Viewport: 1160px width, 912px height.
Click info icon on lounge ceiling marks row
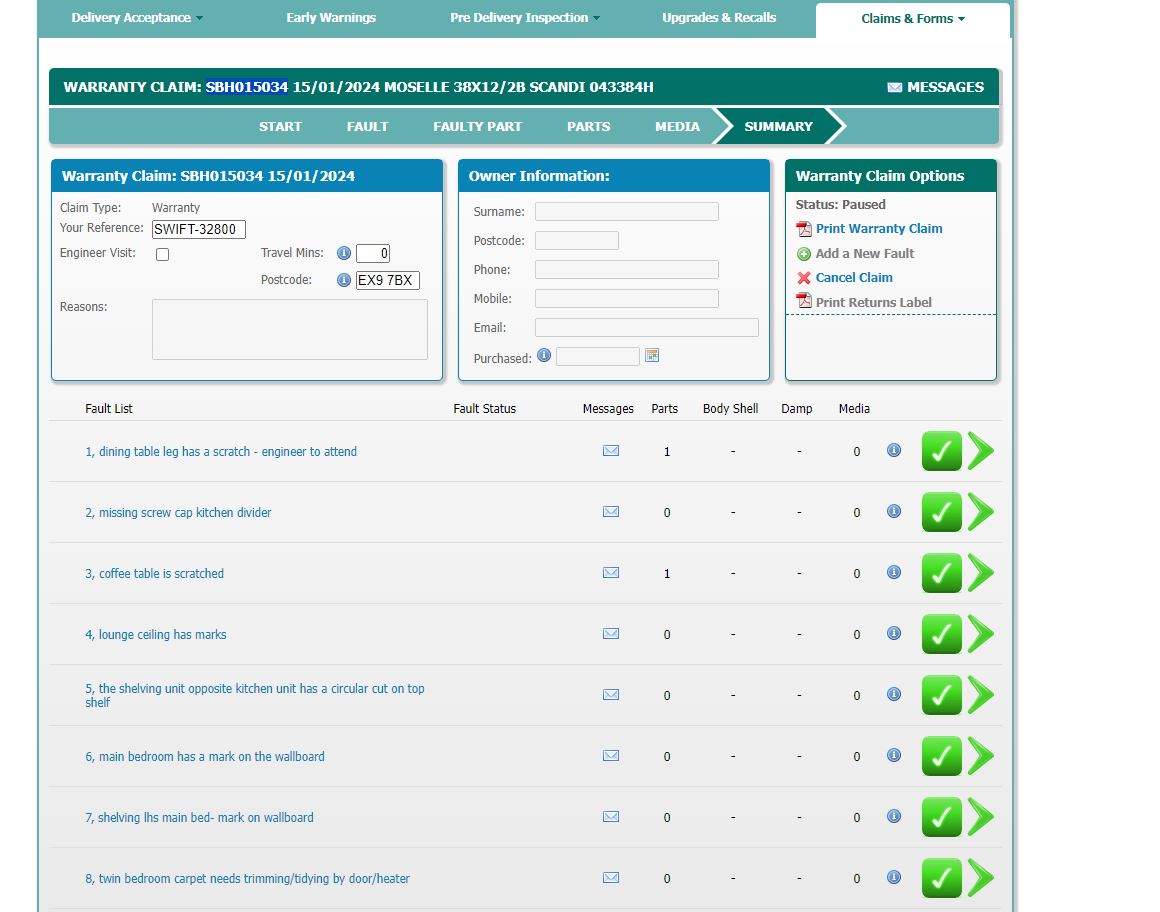point(894,633)
